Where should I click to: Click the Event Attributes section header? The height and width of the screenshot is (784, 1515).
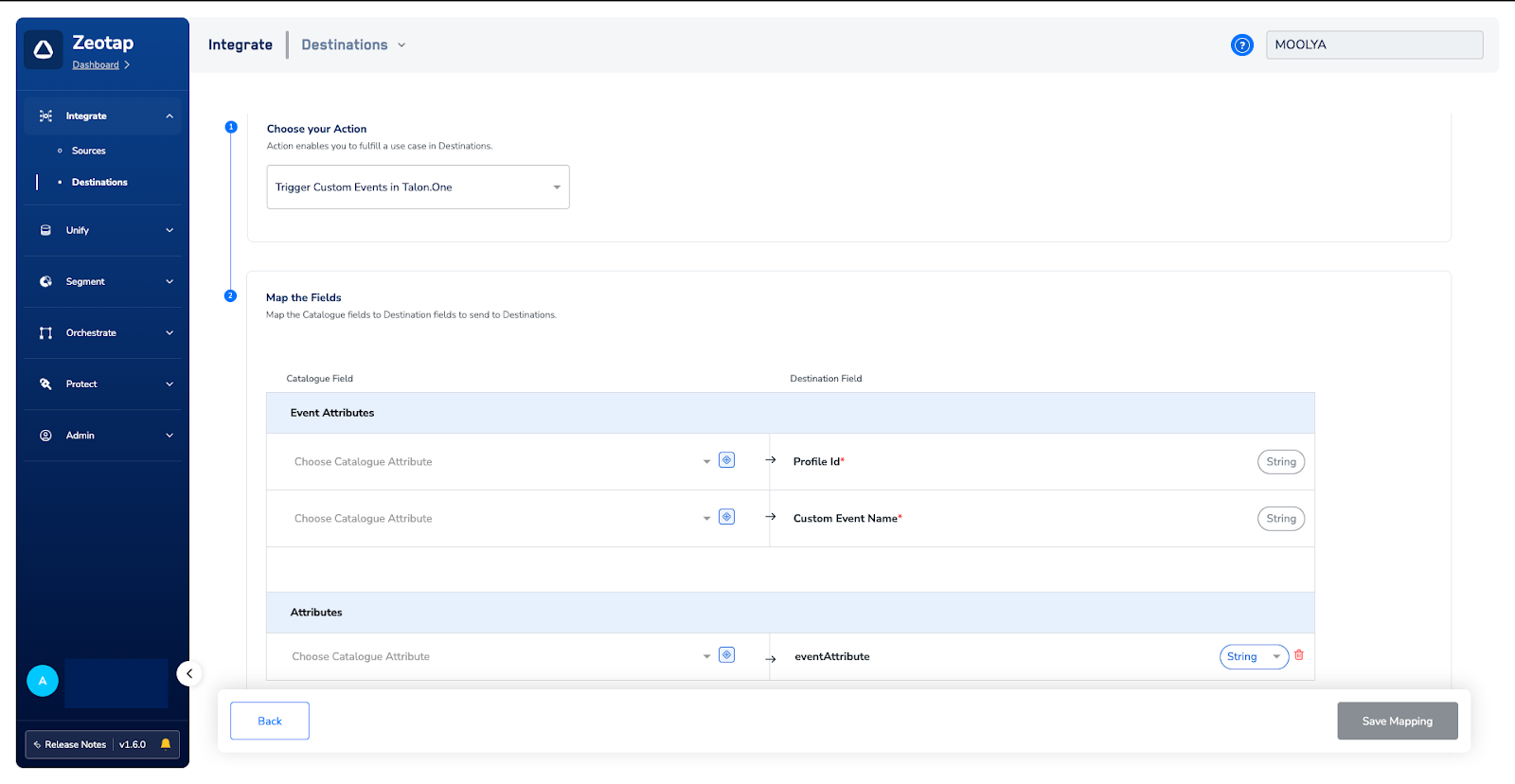[791, 413]
